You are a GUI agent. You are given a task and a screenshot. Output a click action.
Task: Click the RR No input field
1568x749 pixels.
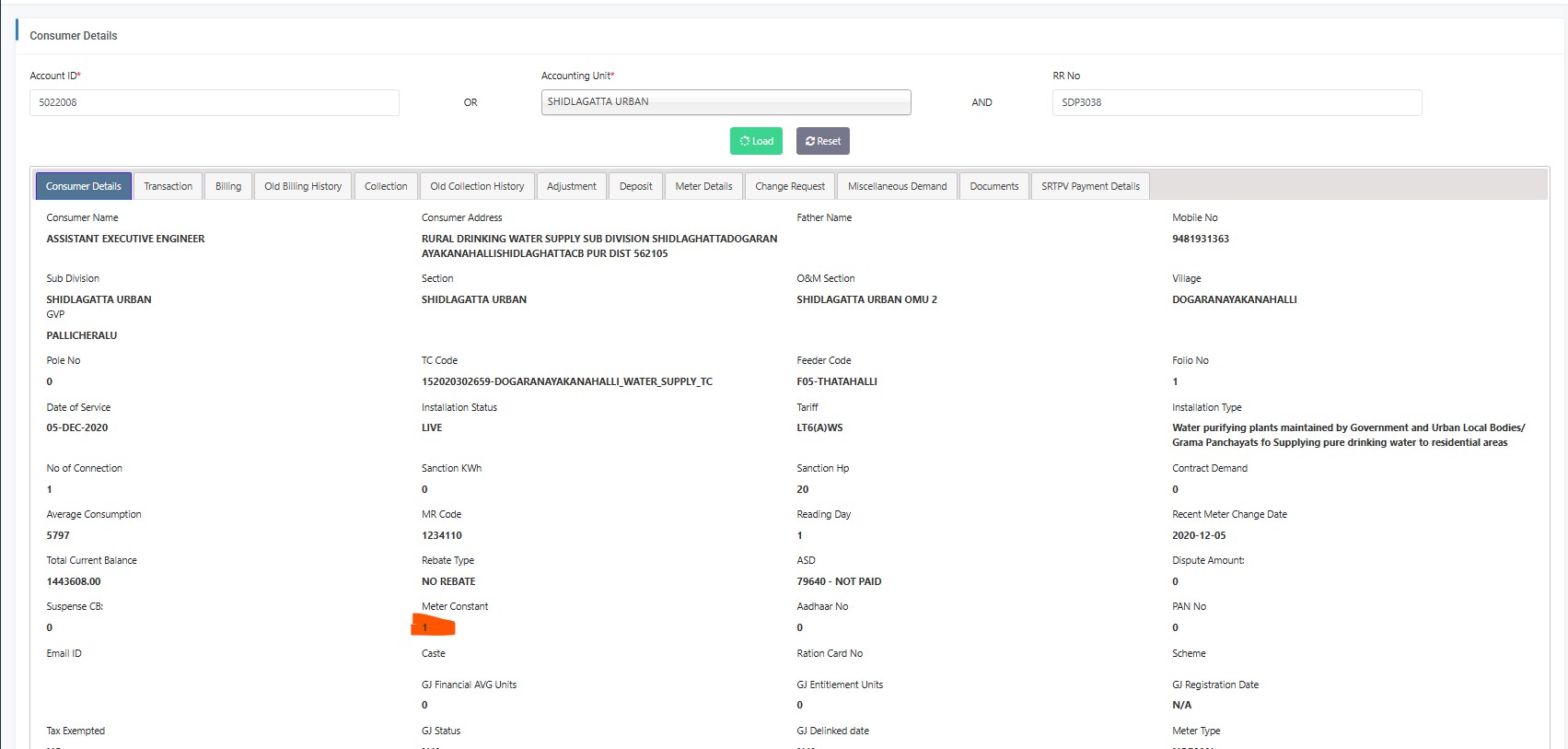pos(1237,102)
